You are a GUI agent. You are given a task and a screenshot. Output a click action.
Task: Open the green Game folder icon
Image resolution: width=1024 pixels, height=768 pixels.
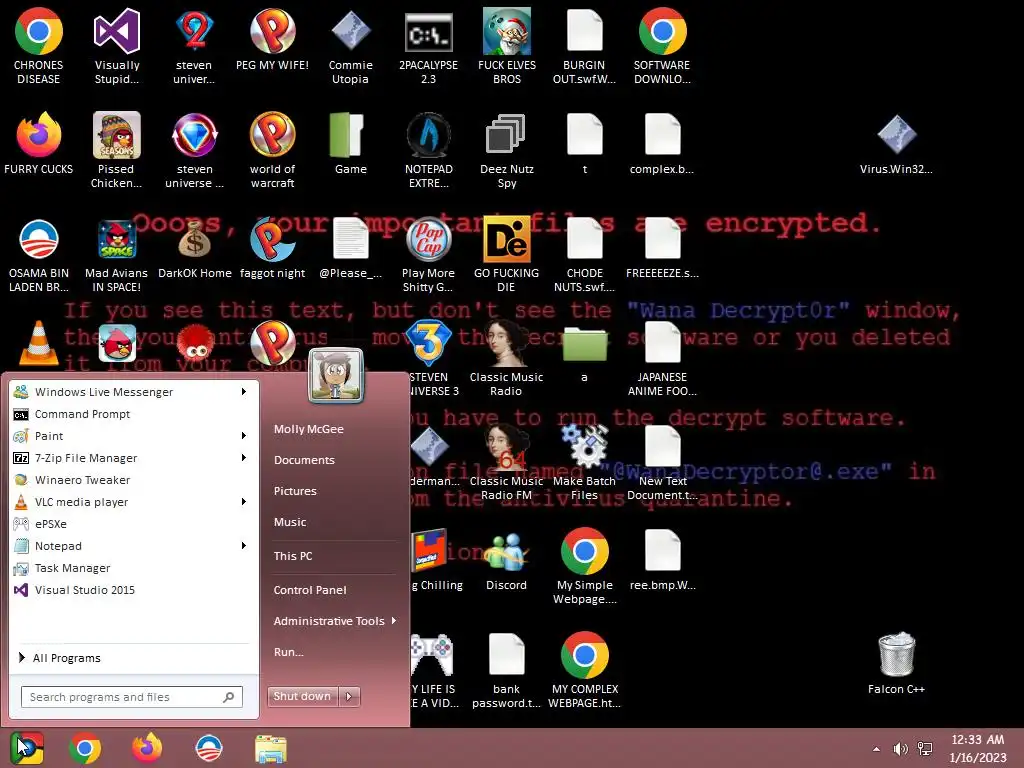point(351,144)
